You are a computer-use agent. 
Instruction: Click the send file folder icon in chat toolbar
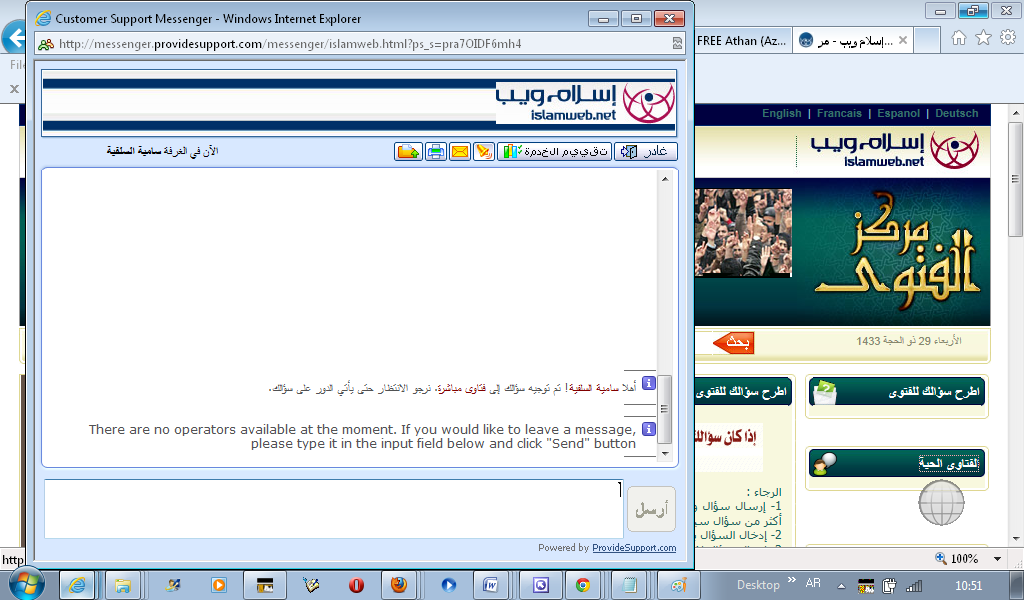pos(408,151)
